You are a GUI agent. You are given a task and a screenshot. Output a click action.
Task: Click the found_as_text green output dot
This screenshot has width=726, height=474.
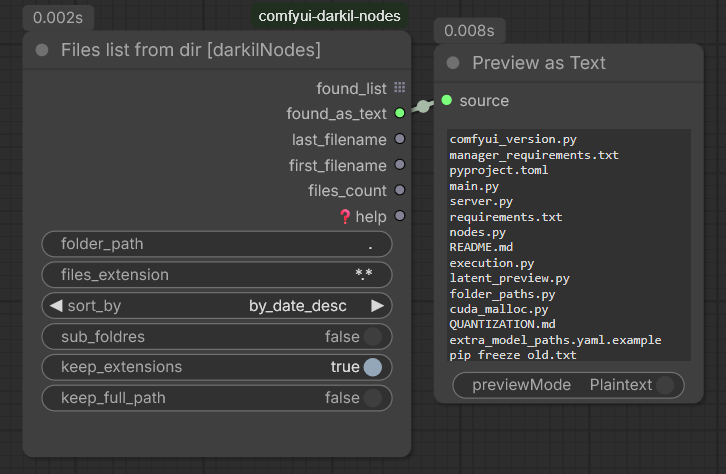[x=400, y=113]
